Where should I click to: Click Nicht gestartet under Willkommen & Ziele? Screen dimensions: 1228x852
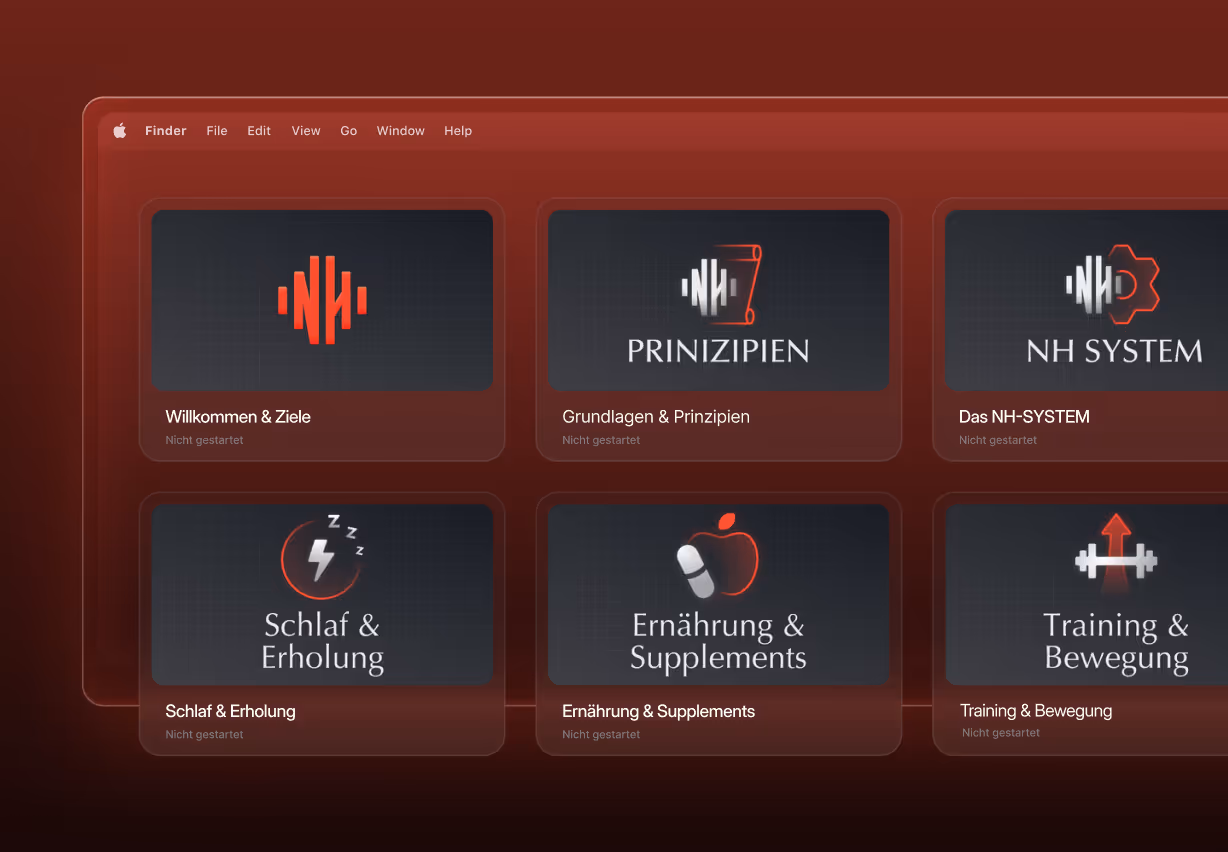coord(204,440)
